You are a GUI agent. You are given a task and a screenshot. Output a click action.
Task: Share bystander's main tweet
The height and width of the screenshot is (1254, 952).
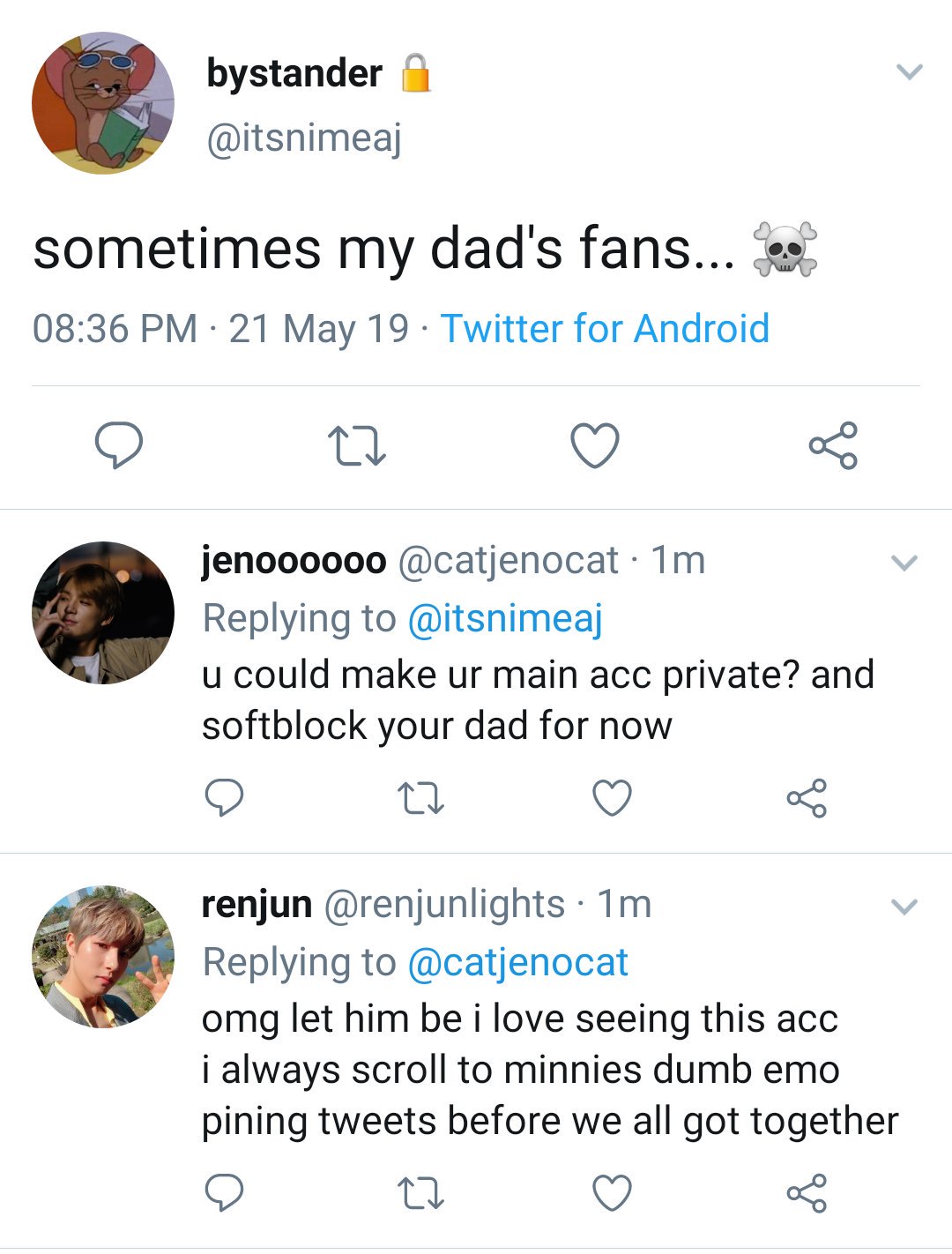pos(833,445)
